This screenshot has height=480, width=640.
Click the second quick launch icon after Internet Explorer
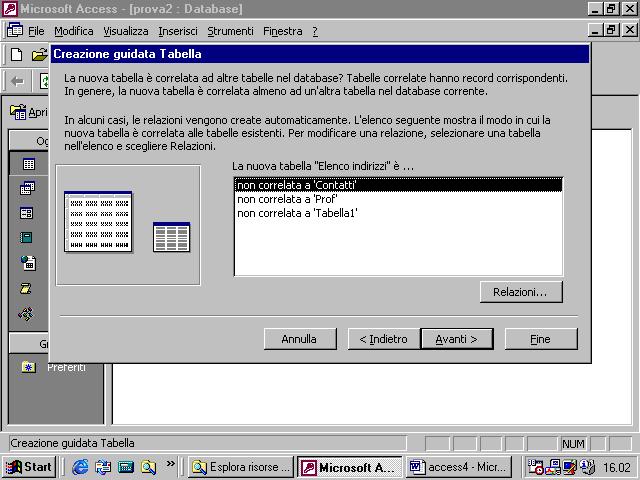(x=103, y=467)
